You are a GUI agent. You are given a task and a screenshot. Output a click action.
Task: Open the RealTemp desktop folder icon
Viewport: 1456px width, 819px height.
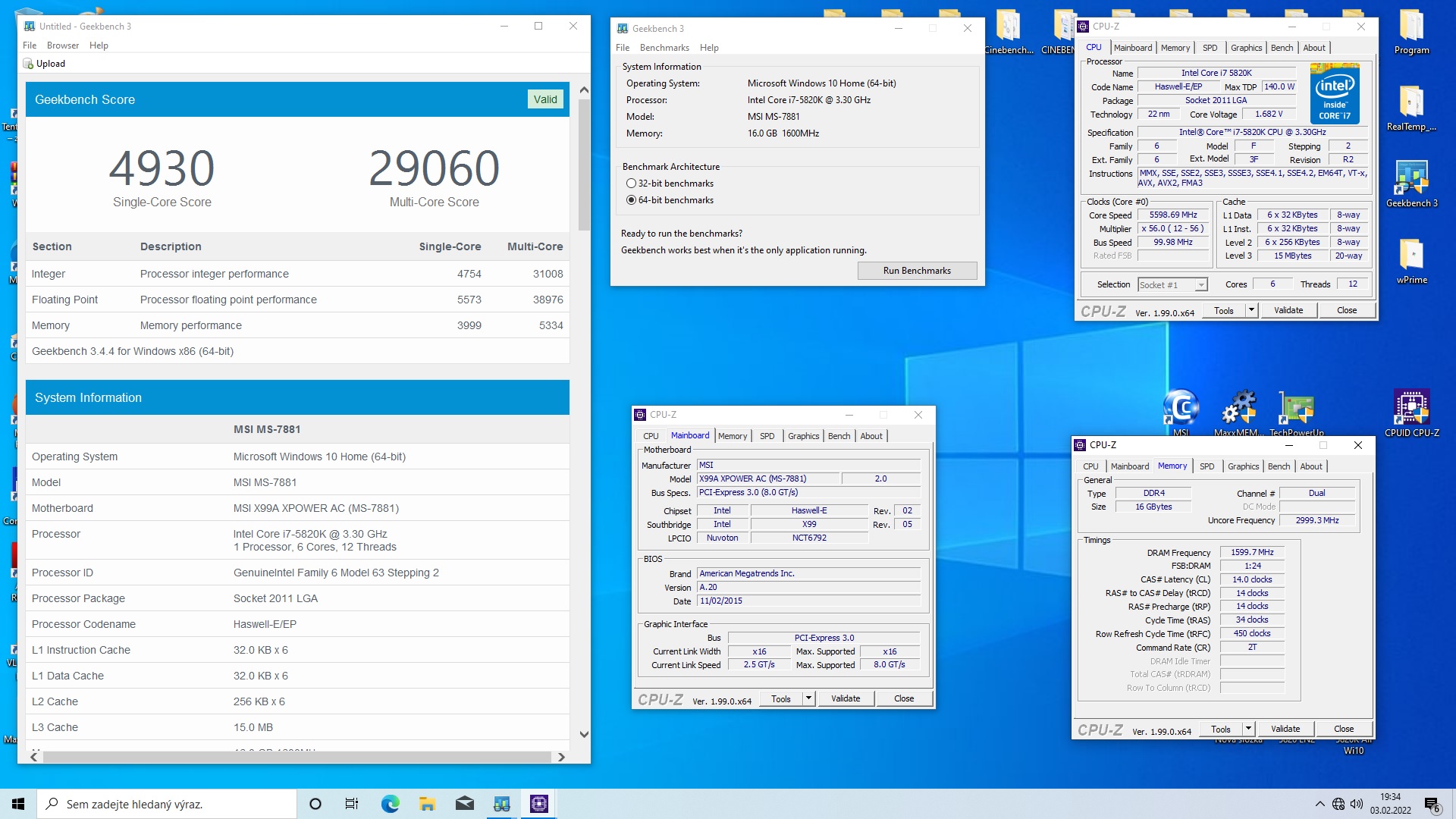click(1411, 108)
